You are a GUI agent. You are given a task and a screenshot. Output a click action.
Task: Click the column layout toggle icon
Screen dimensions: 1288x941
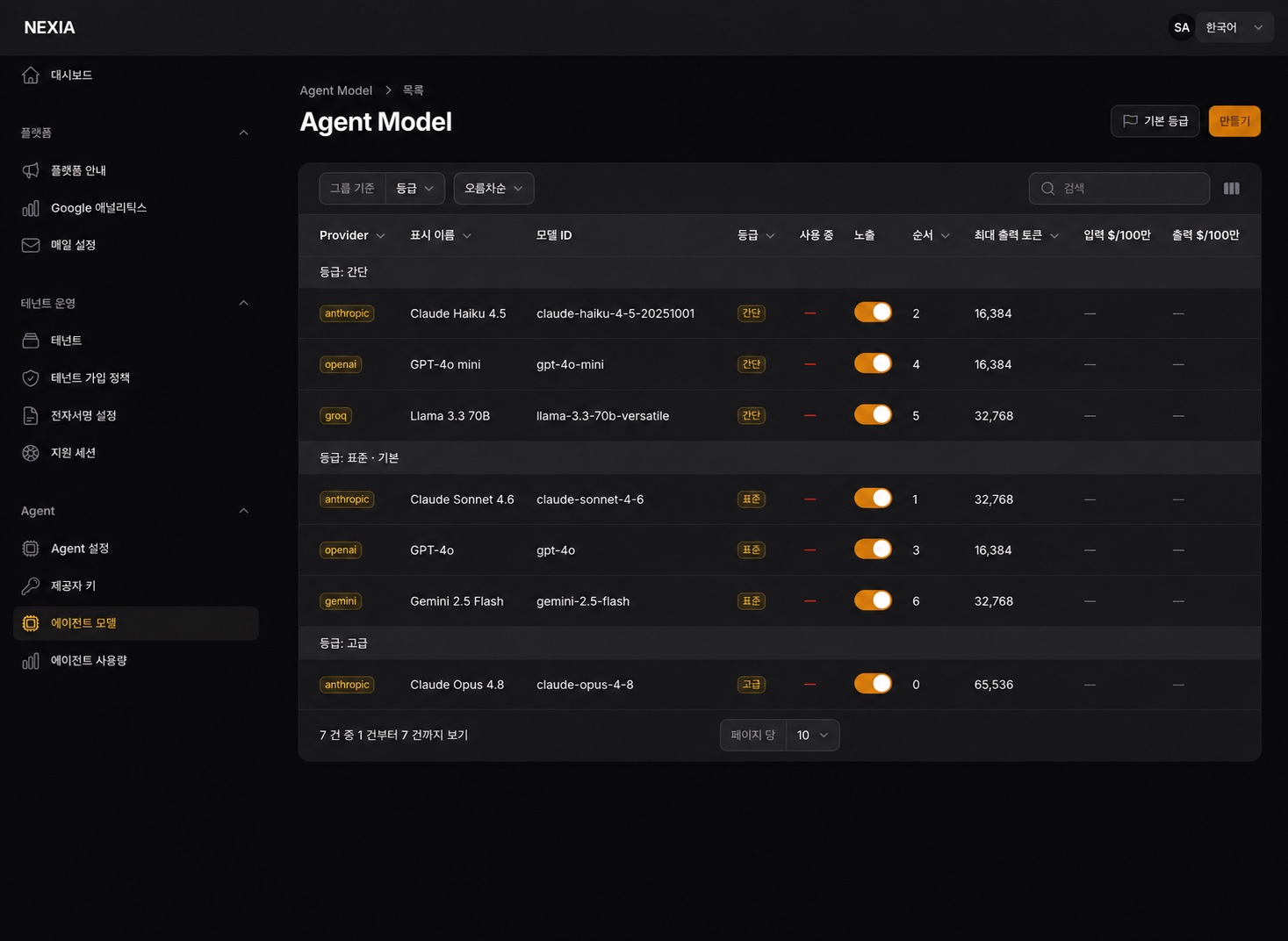click(1232, 189)
